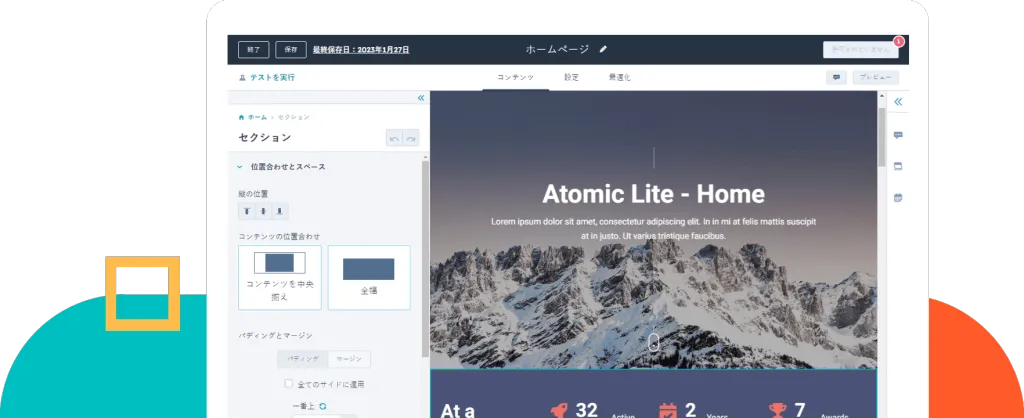The image size is (1024, 418).
Task: Collapse the right sidebar double chevron
Action: click(898, 102)
